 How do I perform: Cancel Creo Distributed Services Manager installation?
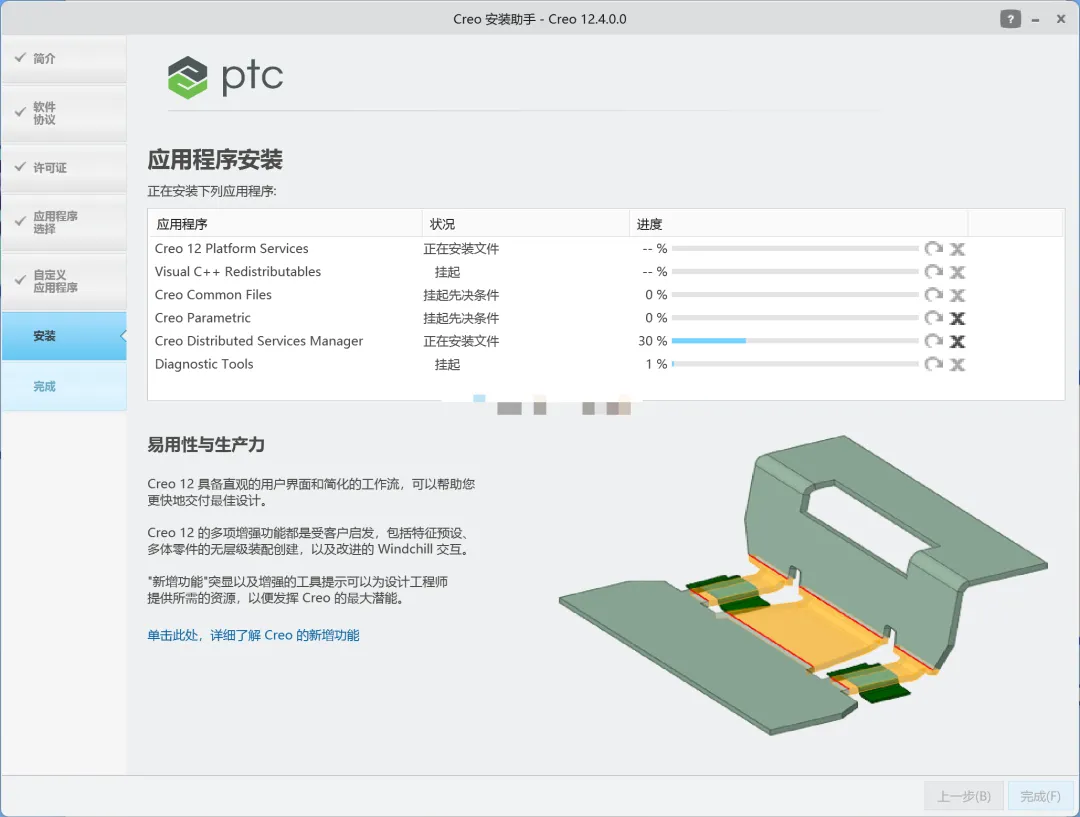pyautogui.click(x=957, y=342)
